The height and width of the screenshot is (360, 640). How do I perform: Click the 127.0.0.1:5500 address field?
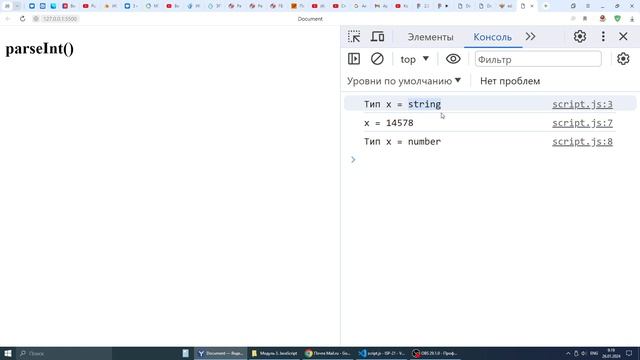click(x=60, y=19)
